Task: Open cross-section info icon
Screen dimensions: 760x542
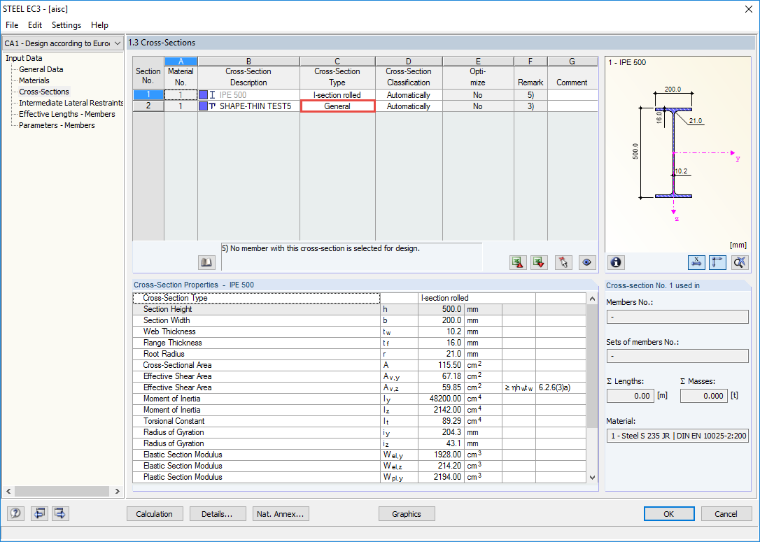Action: click(616, 262)
